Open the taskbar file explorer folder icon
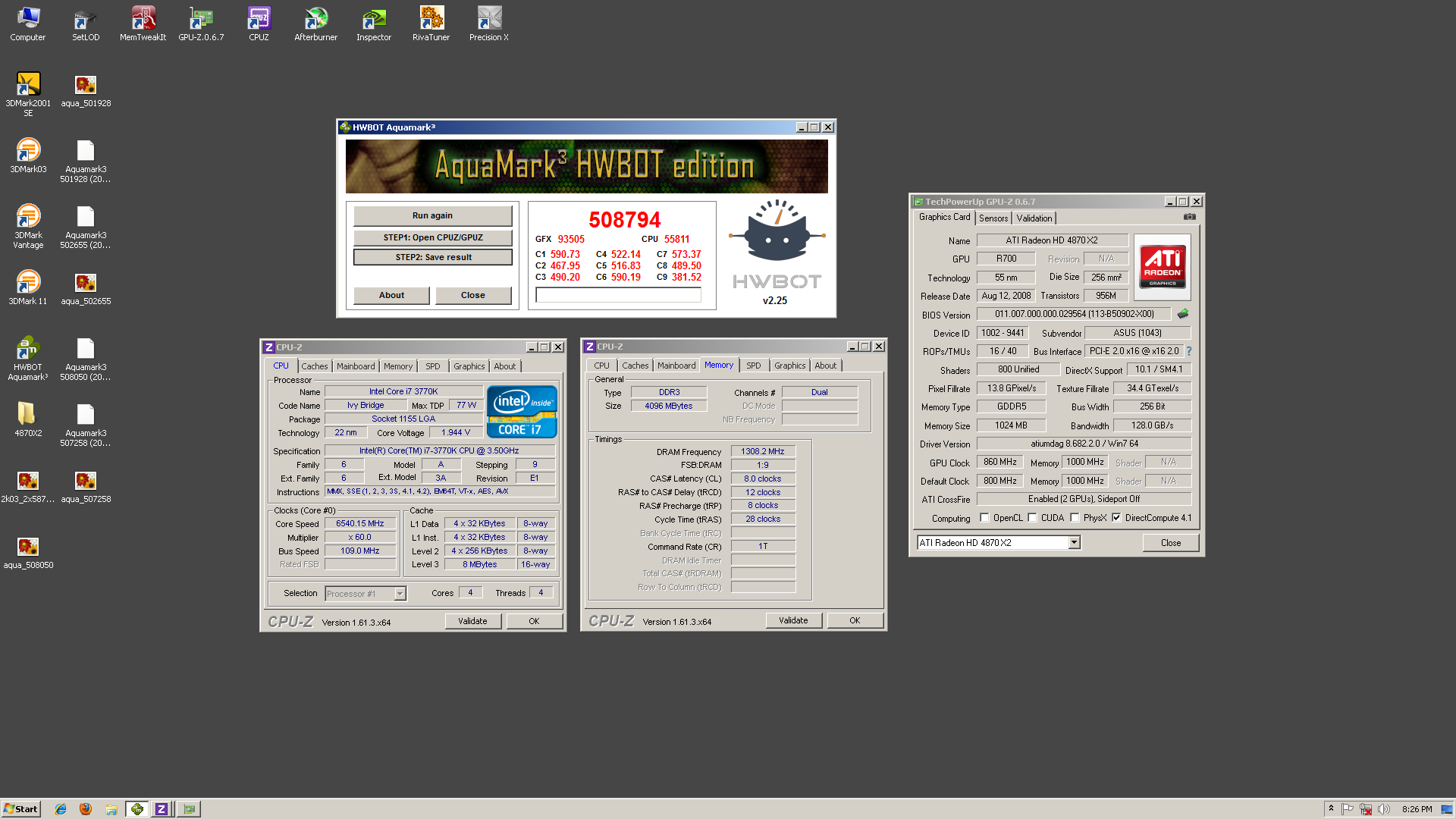The image size is (1456, 819). click(111, 809)
